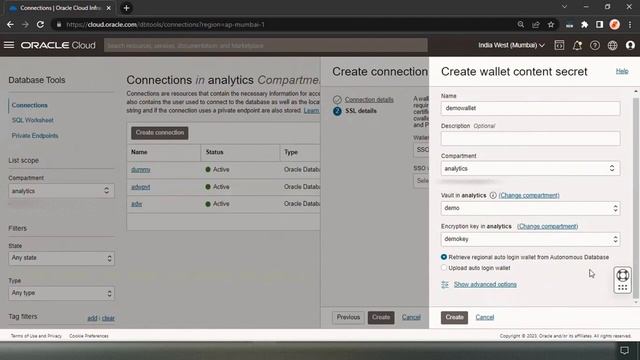640x360 pixels.
Task: Open a new browser tab with plus
Action: click(126, 8)
